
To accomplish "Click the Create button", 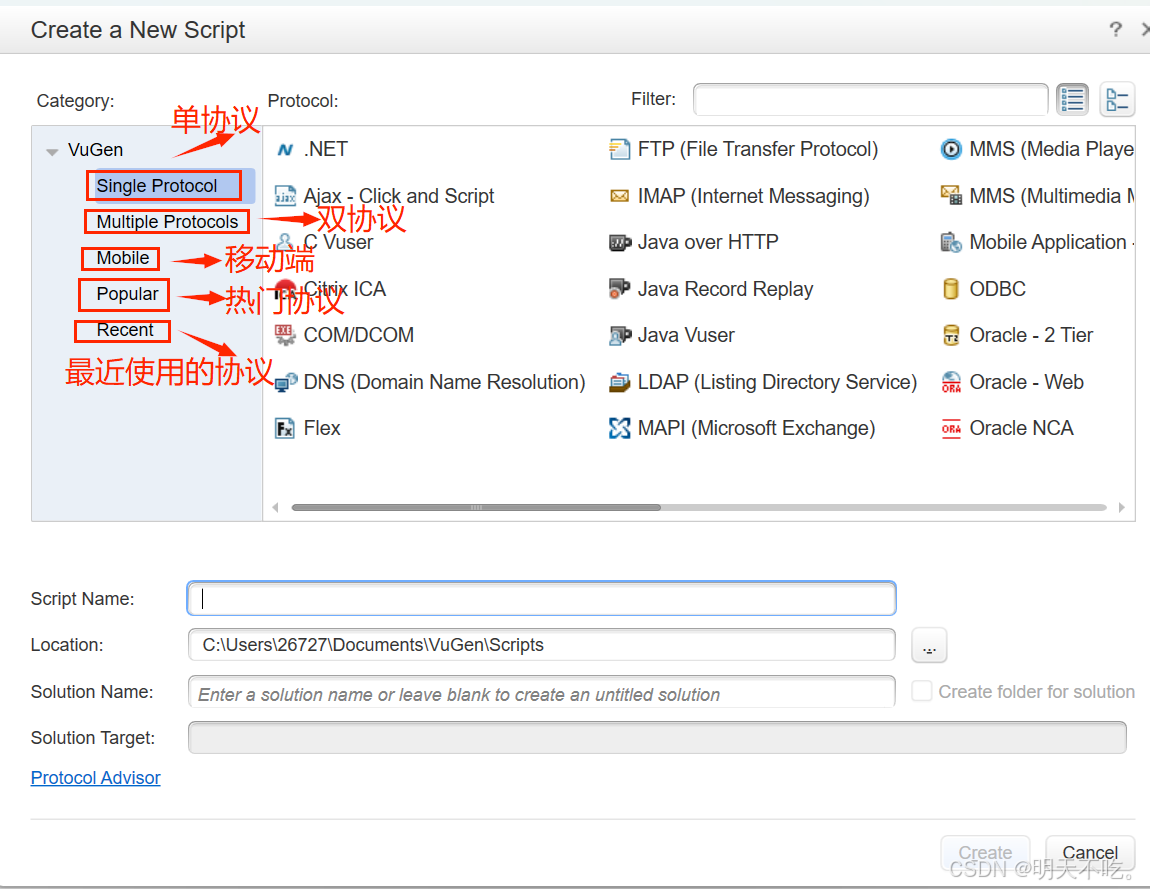I will [x=985, y=852].
